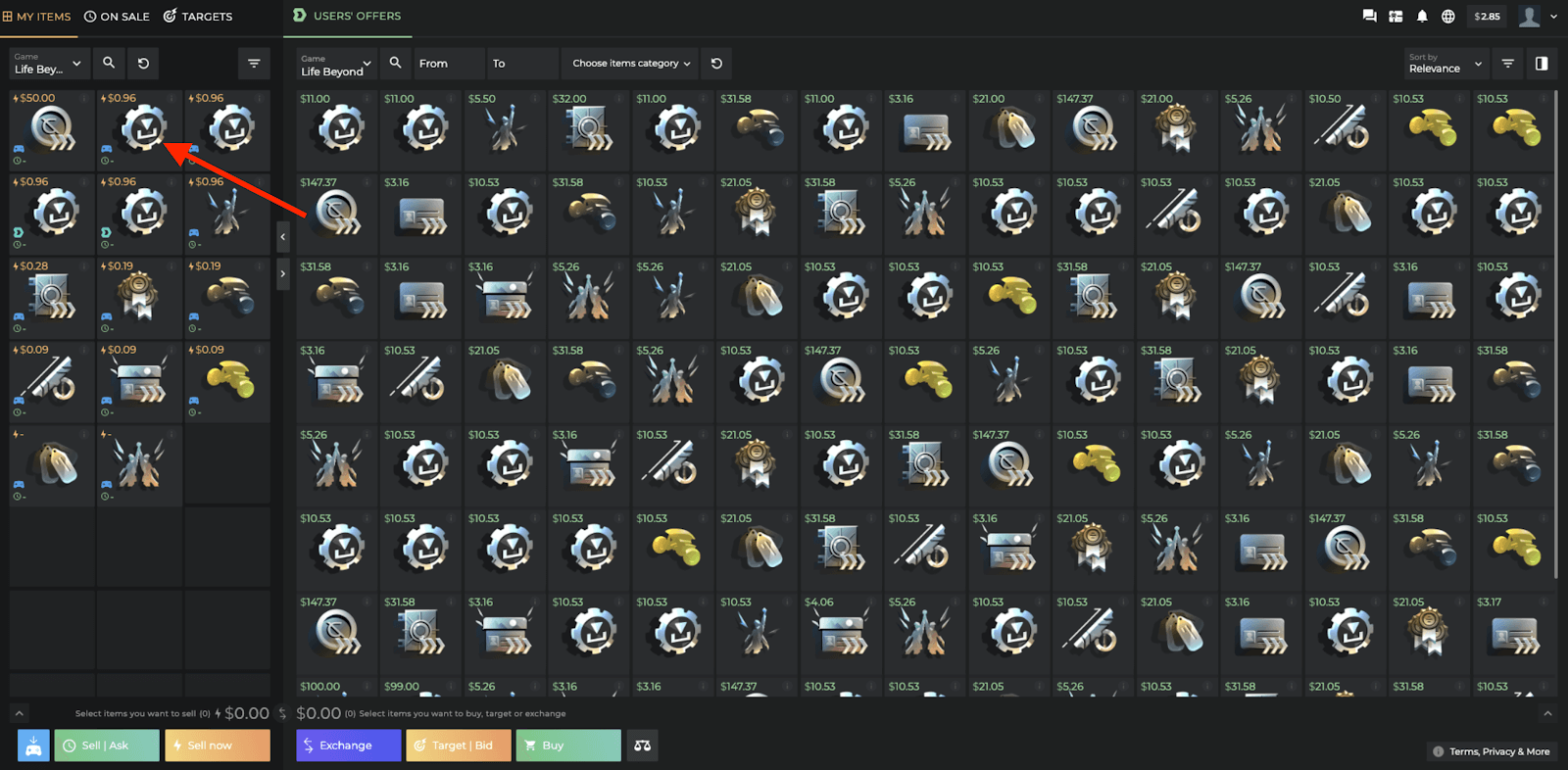Switch to the On Sale tab
The image size is (1568, 770).
click(117, 16)
